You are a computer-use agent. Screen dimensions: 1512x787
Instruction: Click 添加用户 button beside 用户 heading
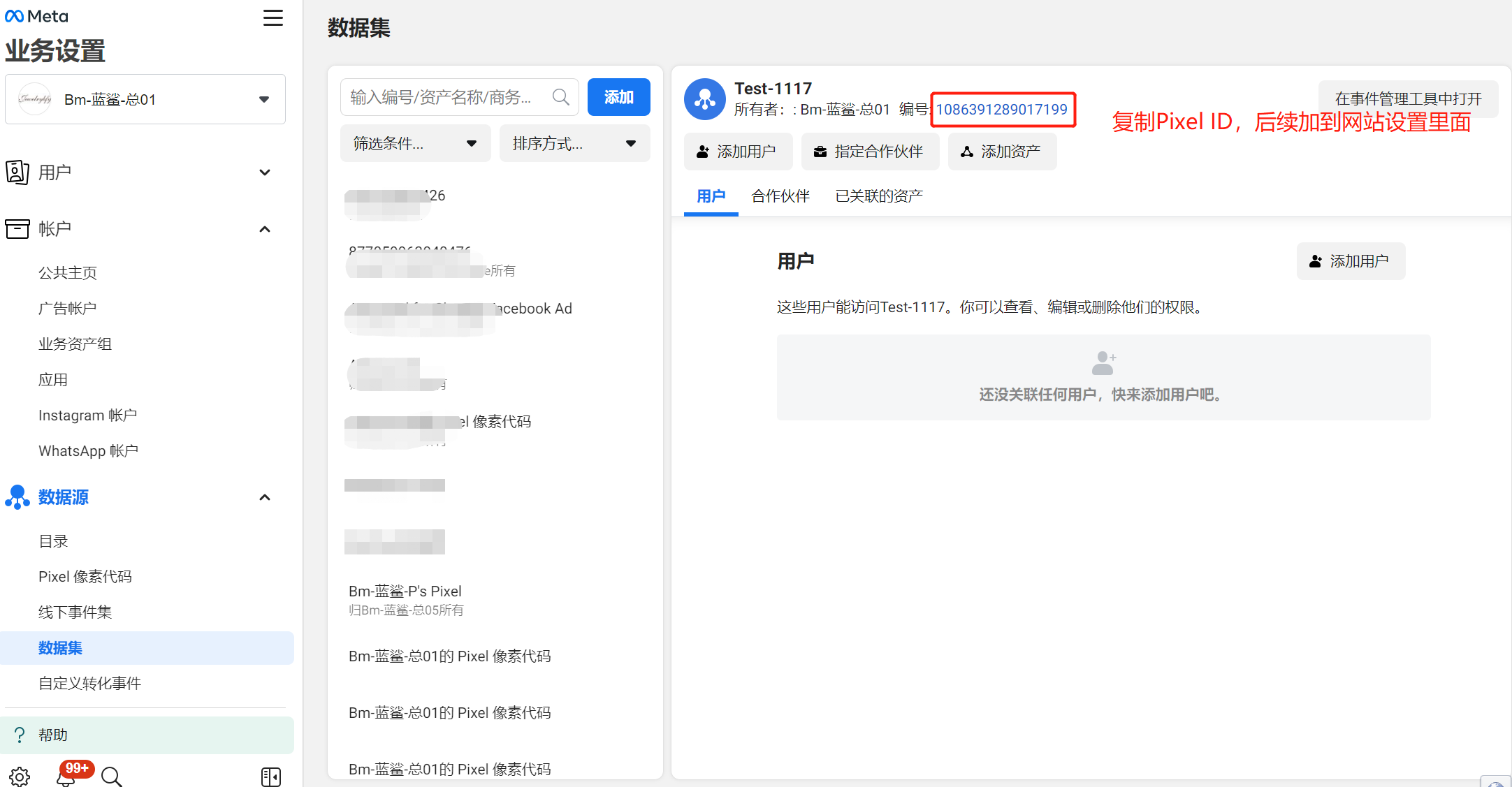click(1351, 261)
